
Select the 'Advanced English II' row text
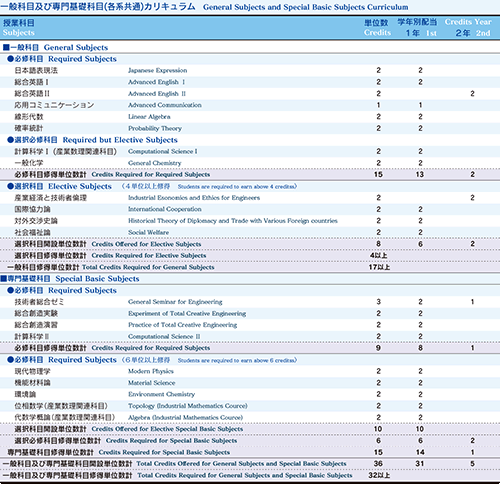click(x=157, y=94)
